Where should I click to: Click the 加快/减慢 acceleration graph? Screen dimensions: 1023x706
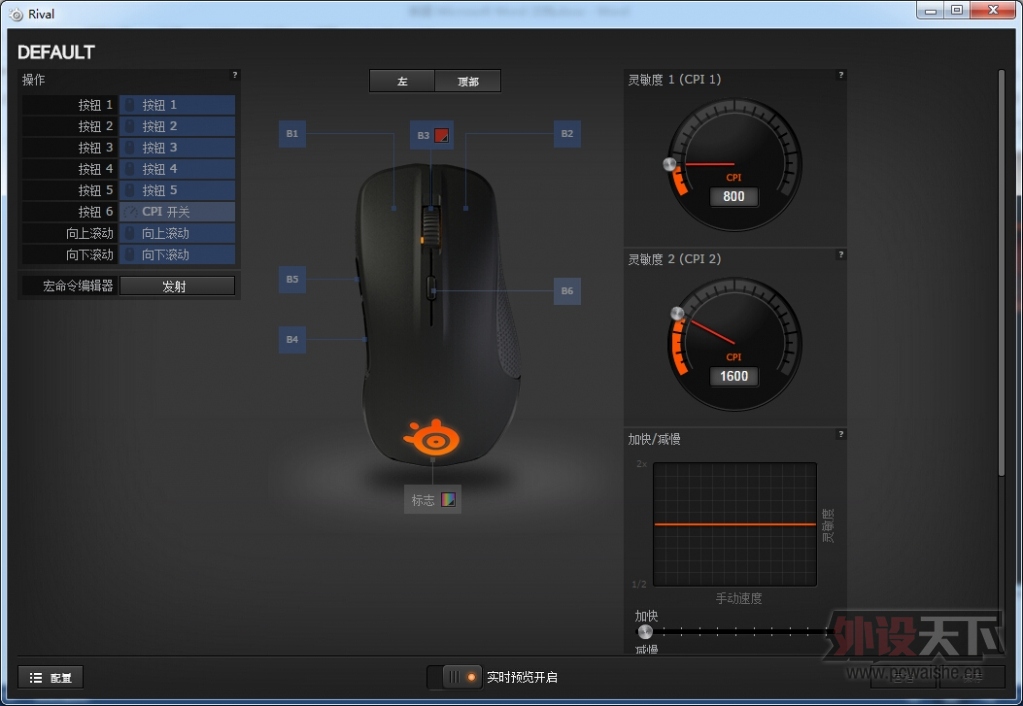click(x=735, y=525)
